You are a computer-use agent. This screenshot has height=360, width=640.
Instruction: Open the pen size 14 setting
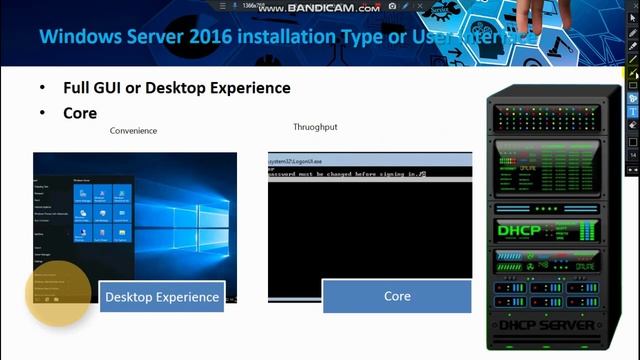pyautogui.click(x=633, y=156)
